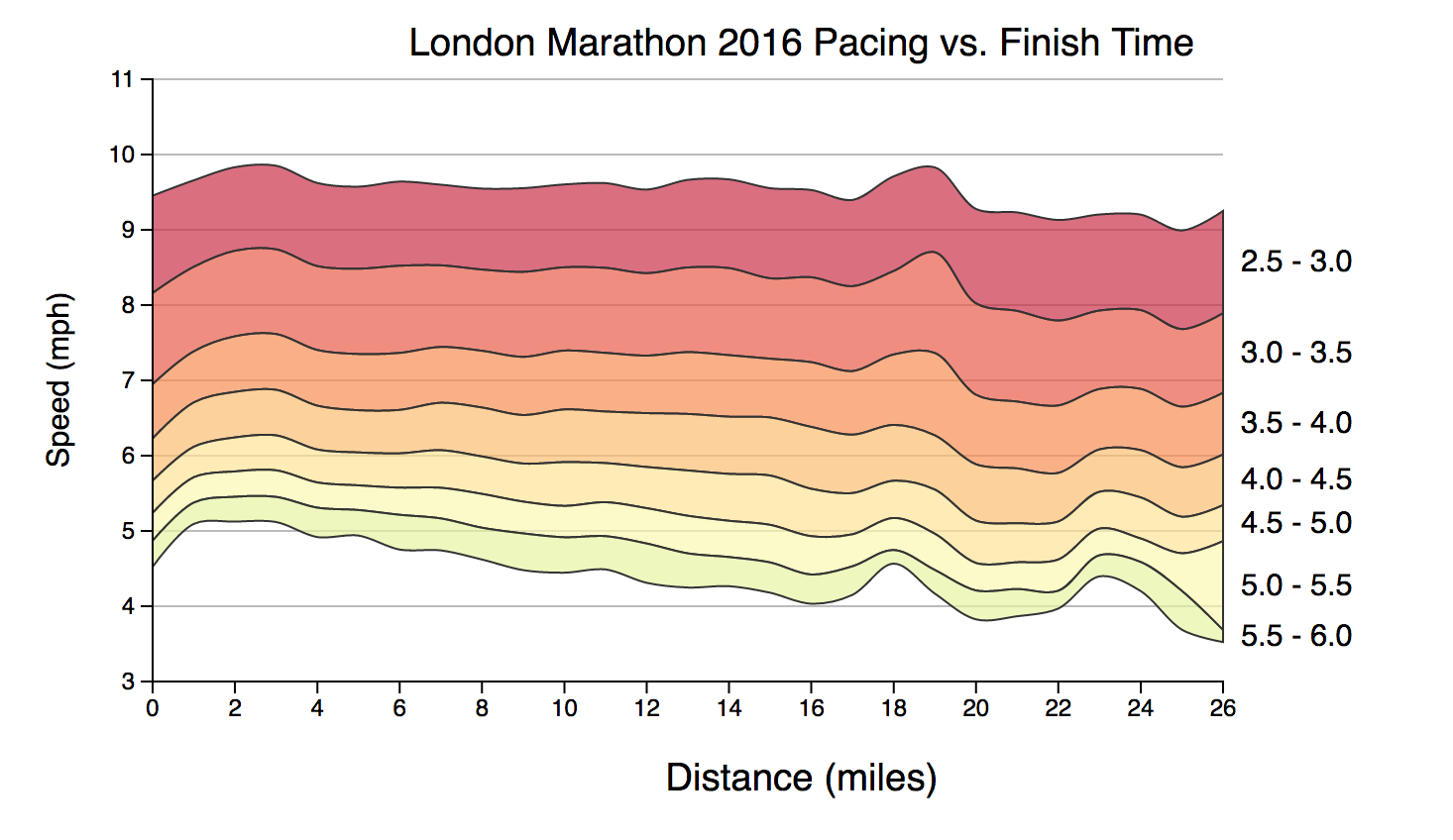Select the 11 mph tick on y-axis
This screenshot has height=840, width=1453.
[x=122, y=79]
